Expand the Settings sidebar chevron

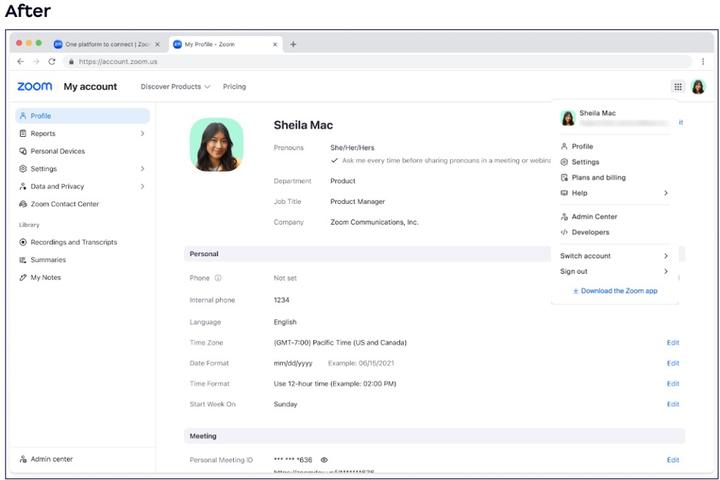(x=142, y=169)
